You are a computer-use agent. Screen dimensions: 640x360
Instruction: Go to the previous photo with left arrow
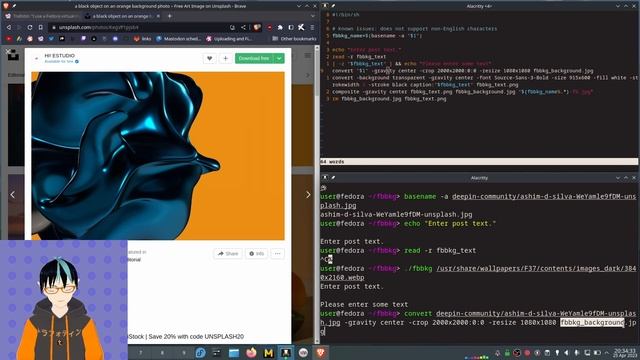click(13, 195)
